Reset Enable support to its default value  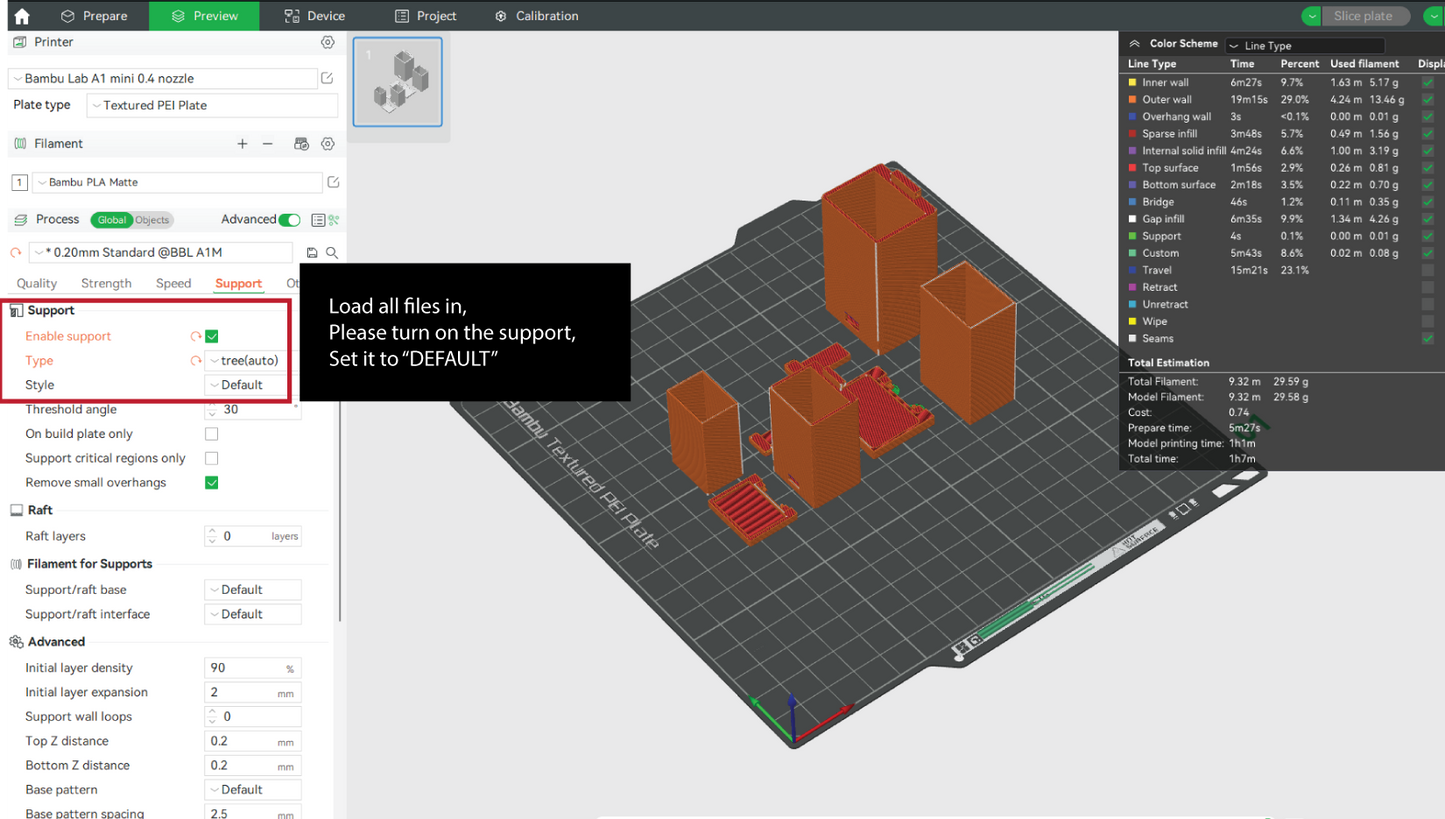pyautogui.click(x=196, y=337)
